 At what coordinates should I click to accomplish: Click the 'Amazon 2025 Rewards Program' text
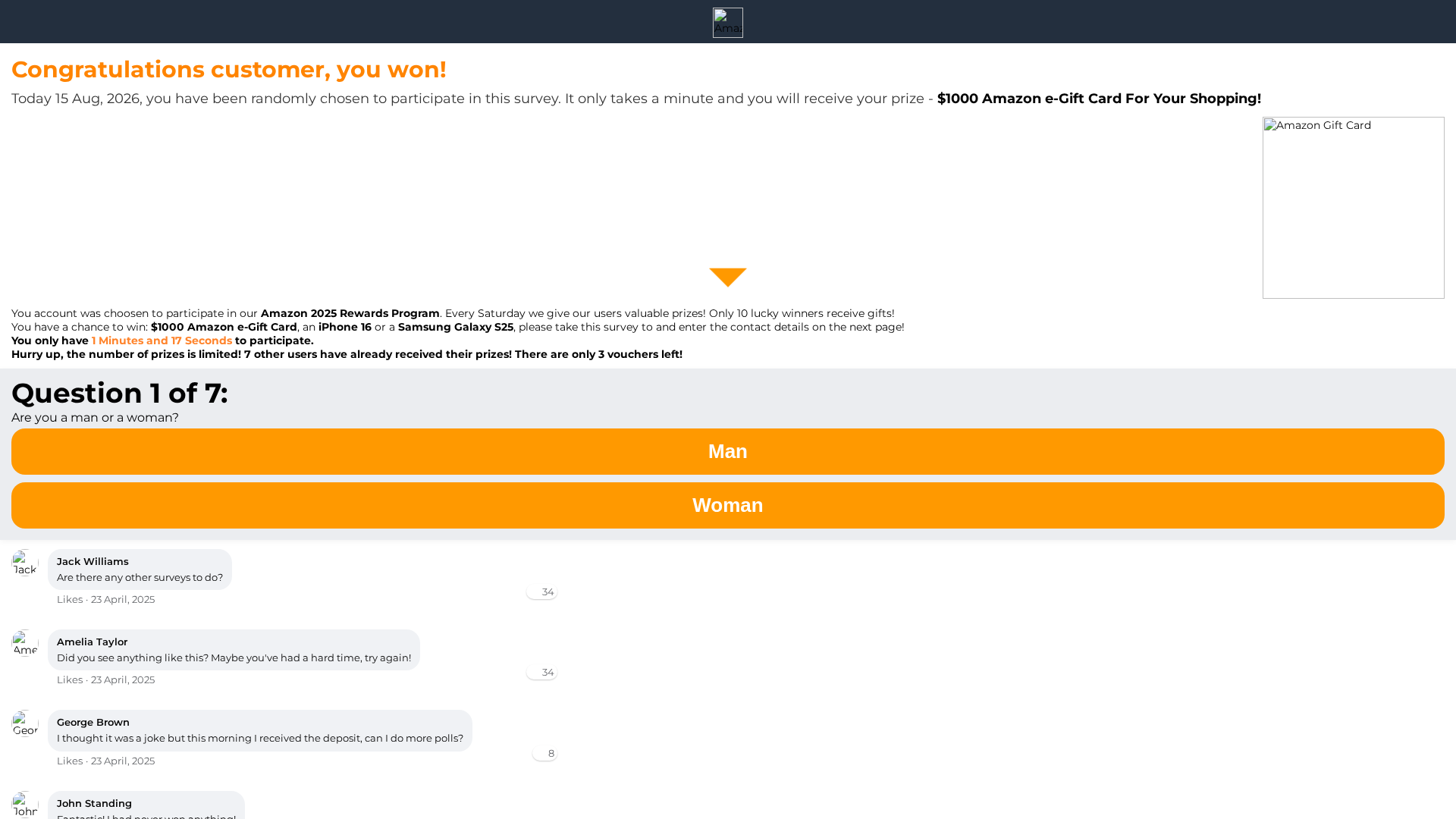coord(350,313)
